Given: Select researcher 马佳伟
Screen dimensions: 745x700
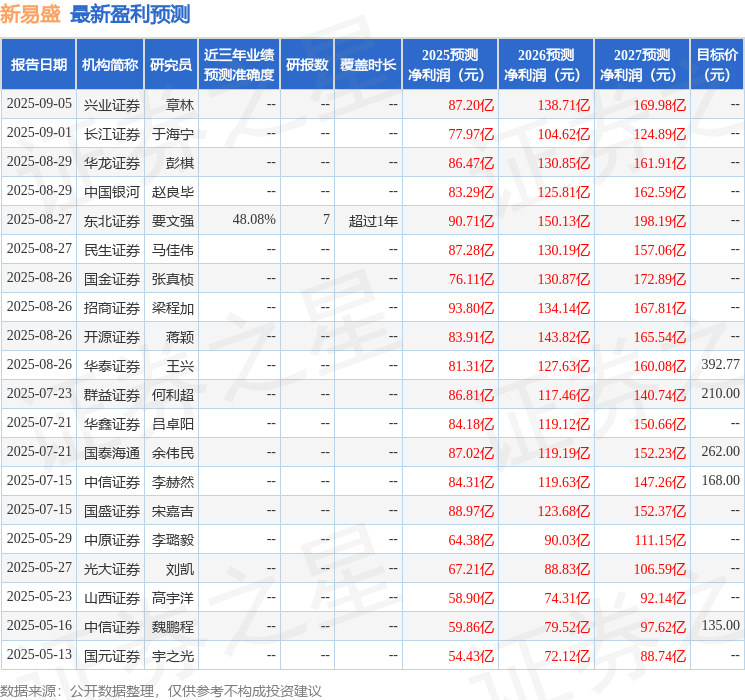Looking at the screenshot, I should pos(173,250).
